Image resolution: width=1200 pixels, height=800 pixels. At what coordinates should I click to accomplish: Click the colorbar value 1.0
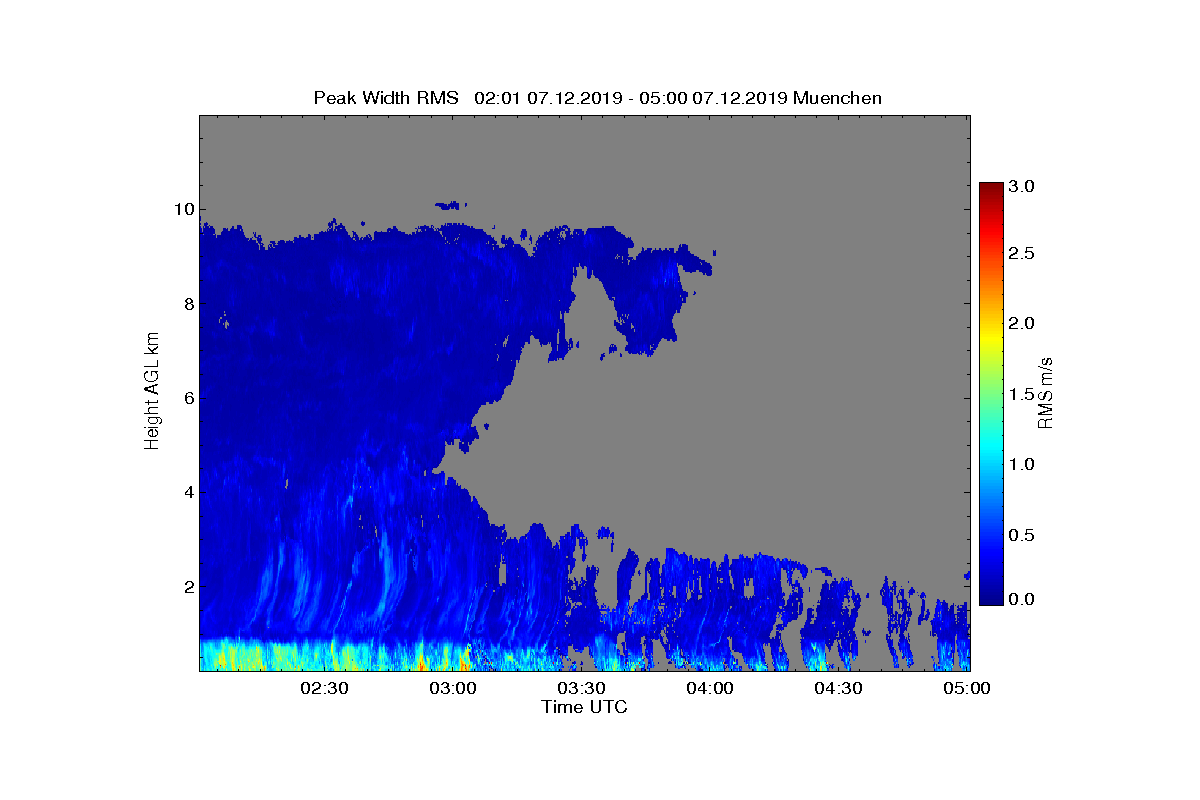point(1020,464)
